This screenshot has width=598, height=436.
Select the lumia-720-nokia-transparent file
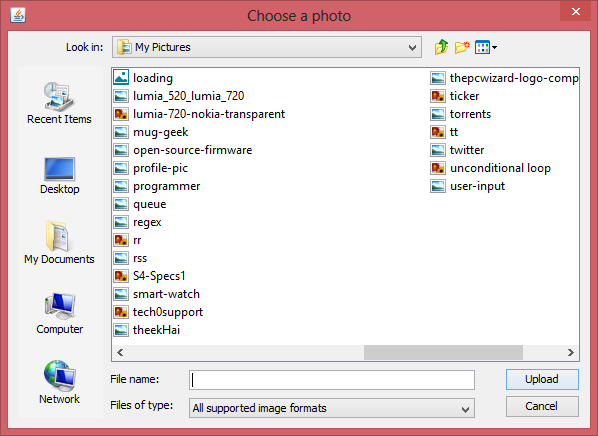[199, 114]
